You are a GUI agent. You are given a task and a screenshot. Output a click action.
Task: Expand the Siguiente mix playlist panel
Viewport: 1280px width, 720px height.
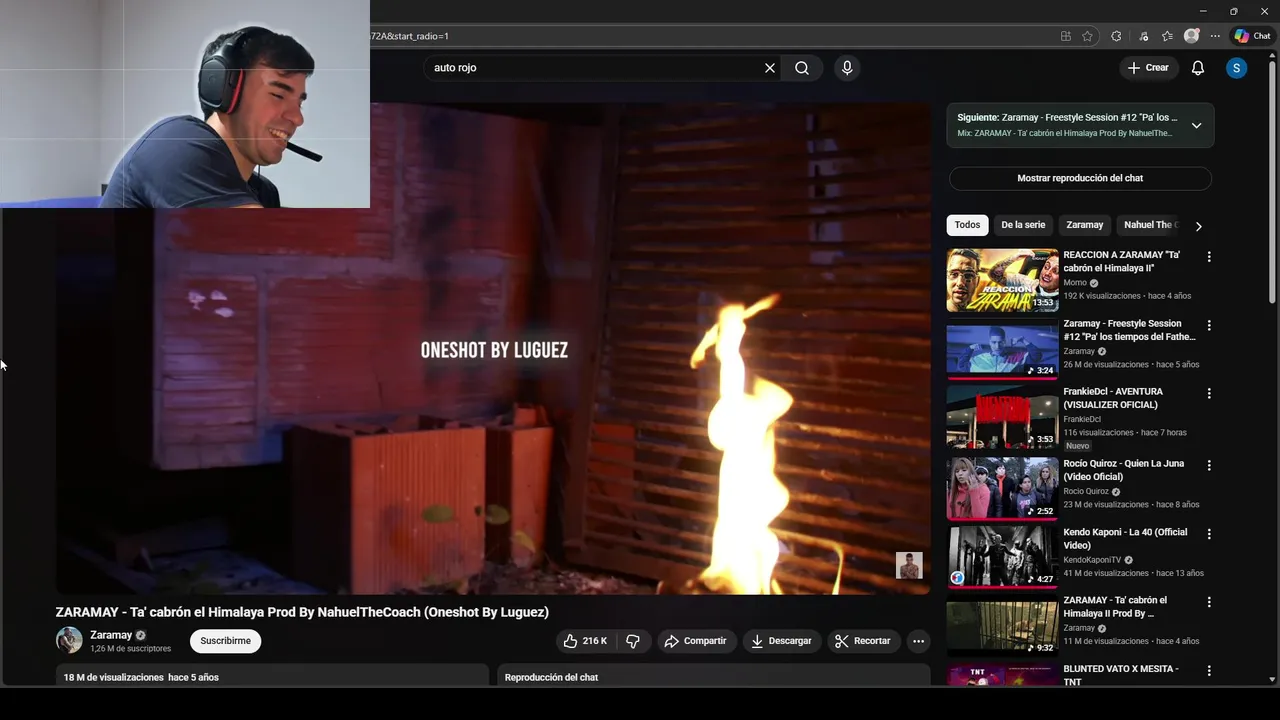click(x=1196, y=126)
